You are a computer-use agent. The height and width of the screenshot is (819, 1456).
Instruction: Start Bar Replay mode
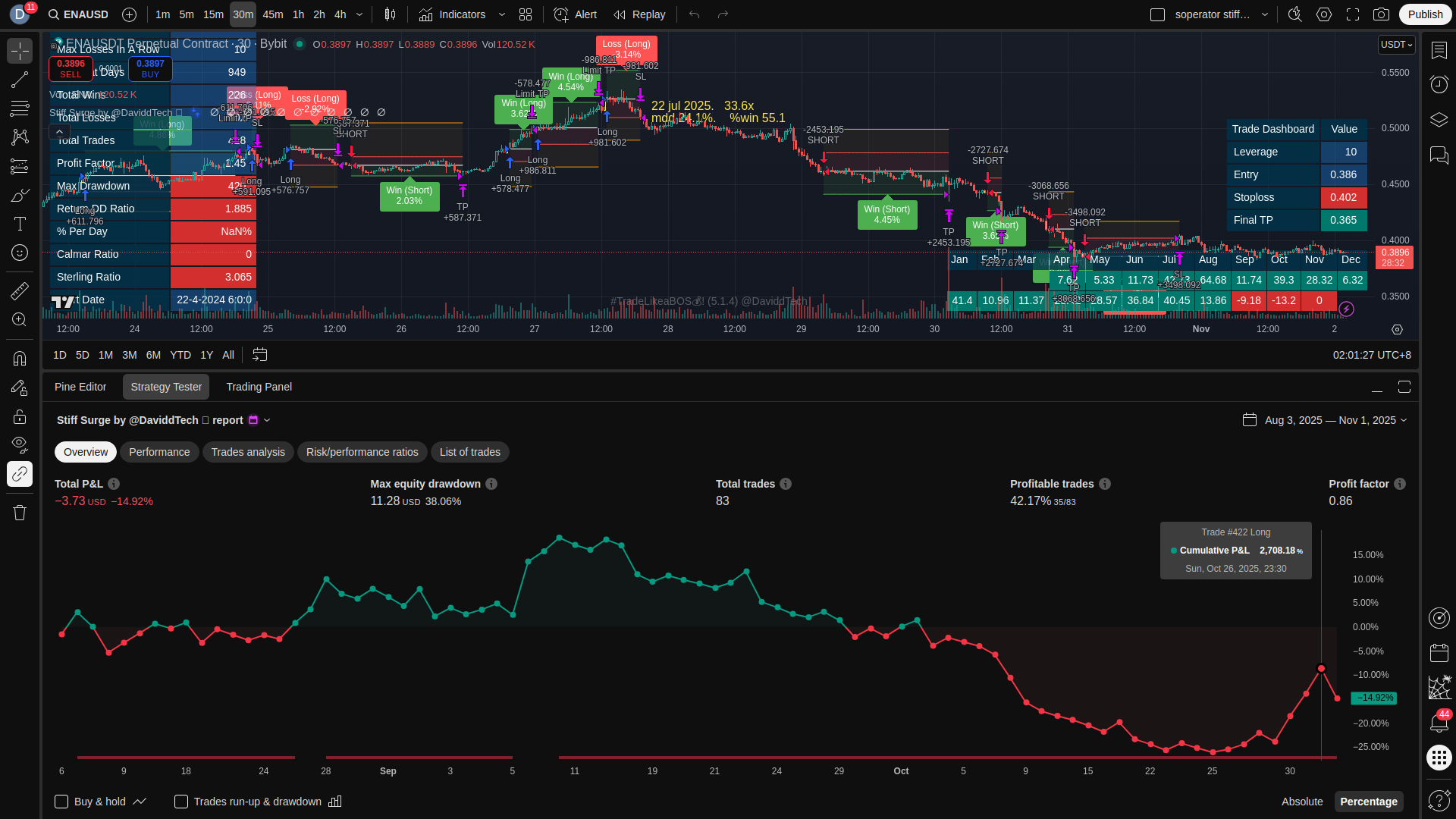639,14
